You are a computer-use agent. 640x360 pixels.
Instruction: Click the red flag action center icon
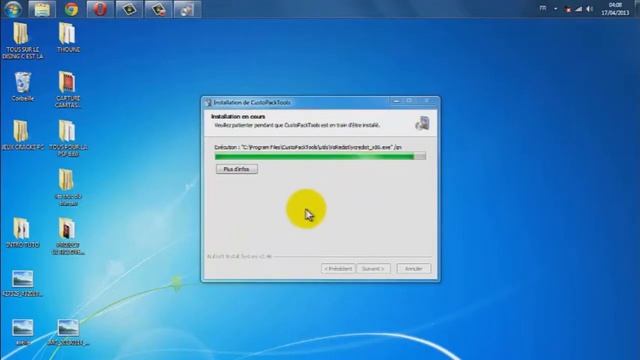568,9
